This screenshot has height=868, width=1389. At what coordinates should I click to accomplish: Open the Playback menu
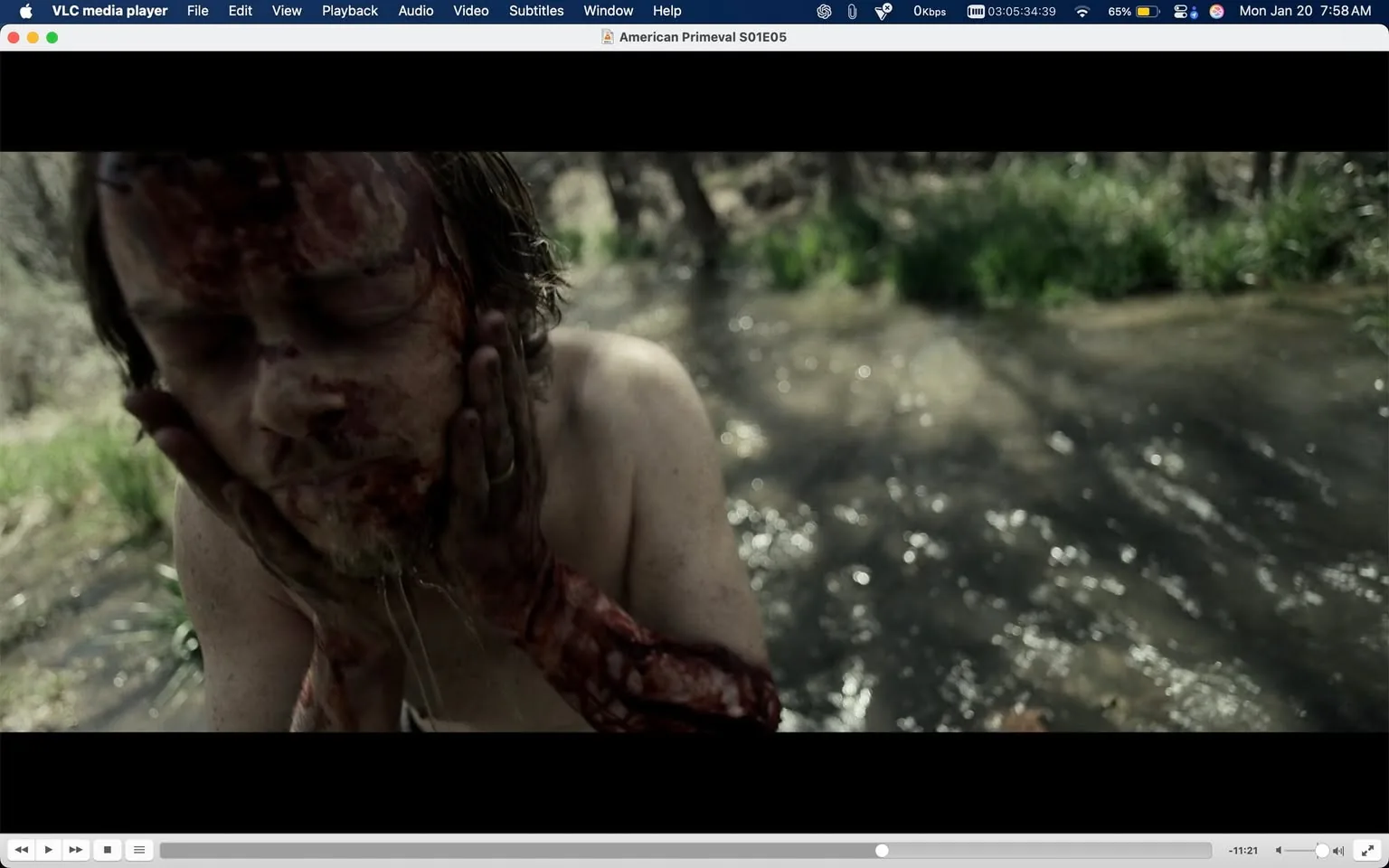[x=349, y=11]
